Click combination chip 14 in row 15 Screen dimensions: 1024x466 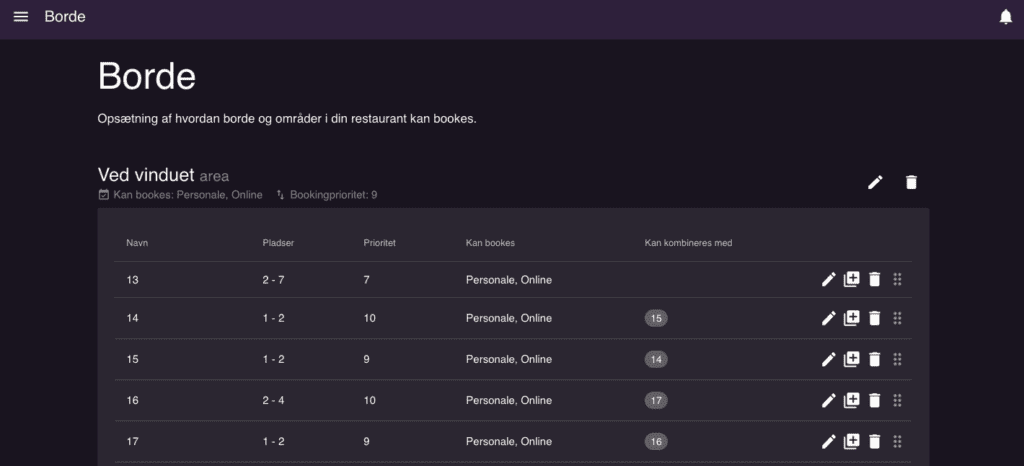click(656, 360)
